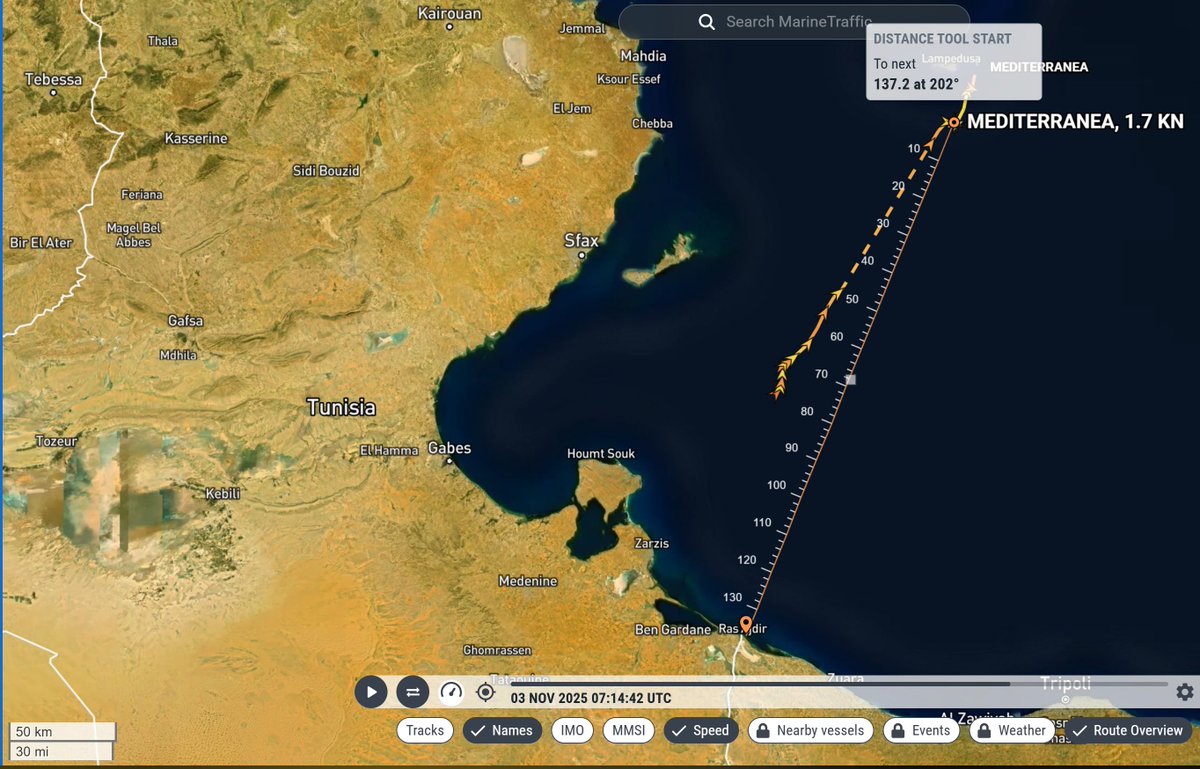
Task: Click the reverse direction arrows button
Action: [412, 692]
